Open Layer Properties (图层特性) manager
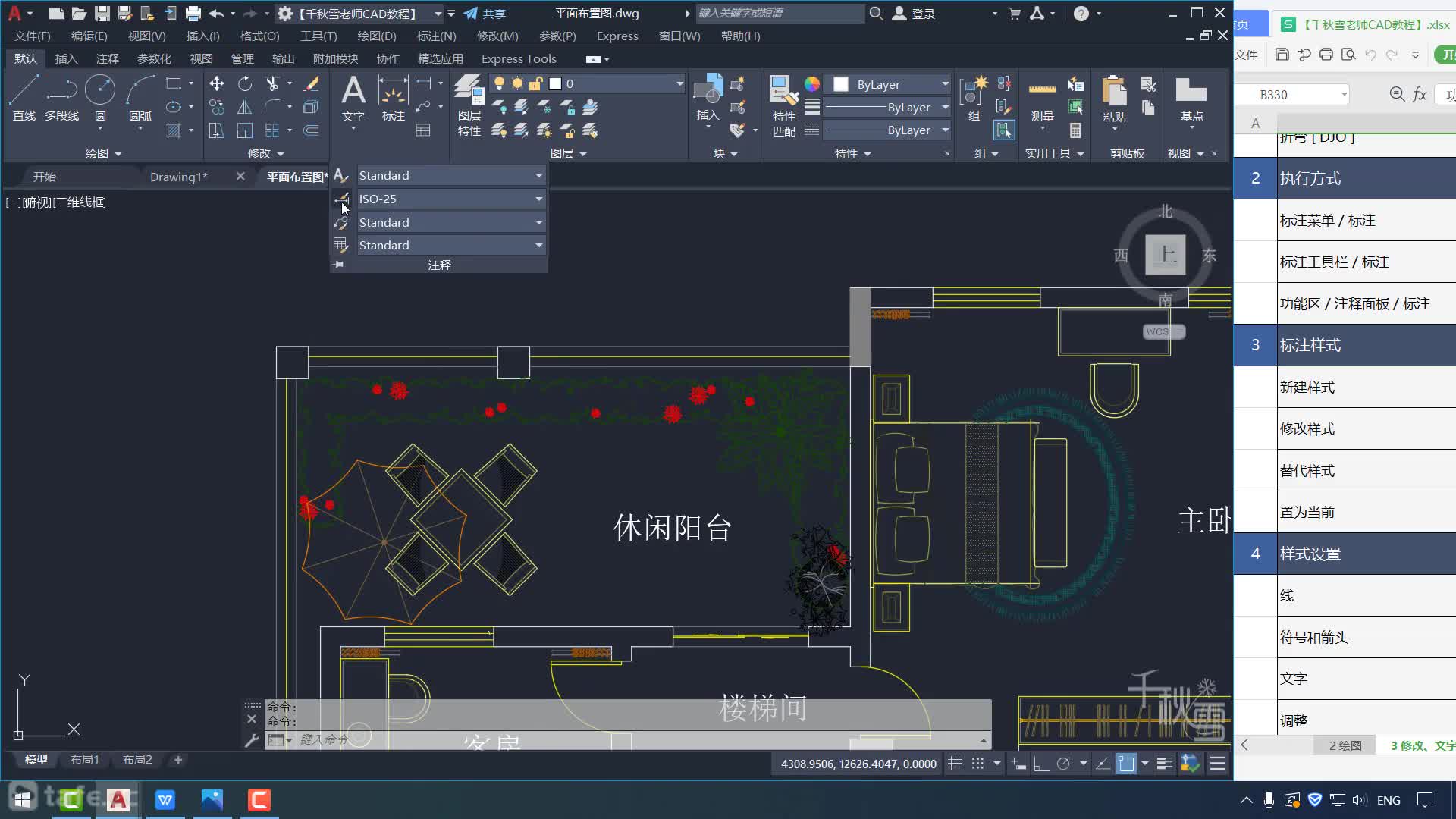The image size is (1456, 819). tap(469, 105)
